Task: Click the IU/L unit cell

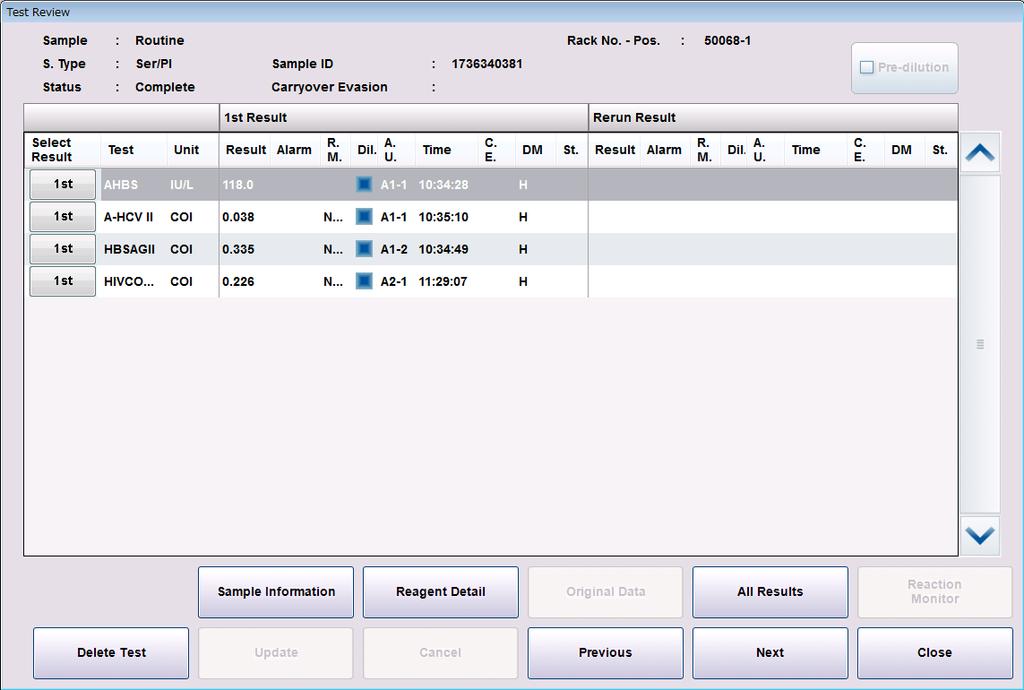Action: (x=182, y=185)
